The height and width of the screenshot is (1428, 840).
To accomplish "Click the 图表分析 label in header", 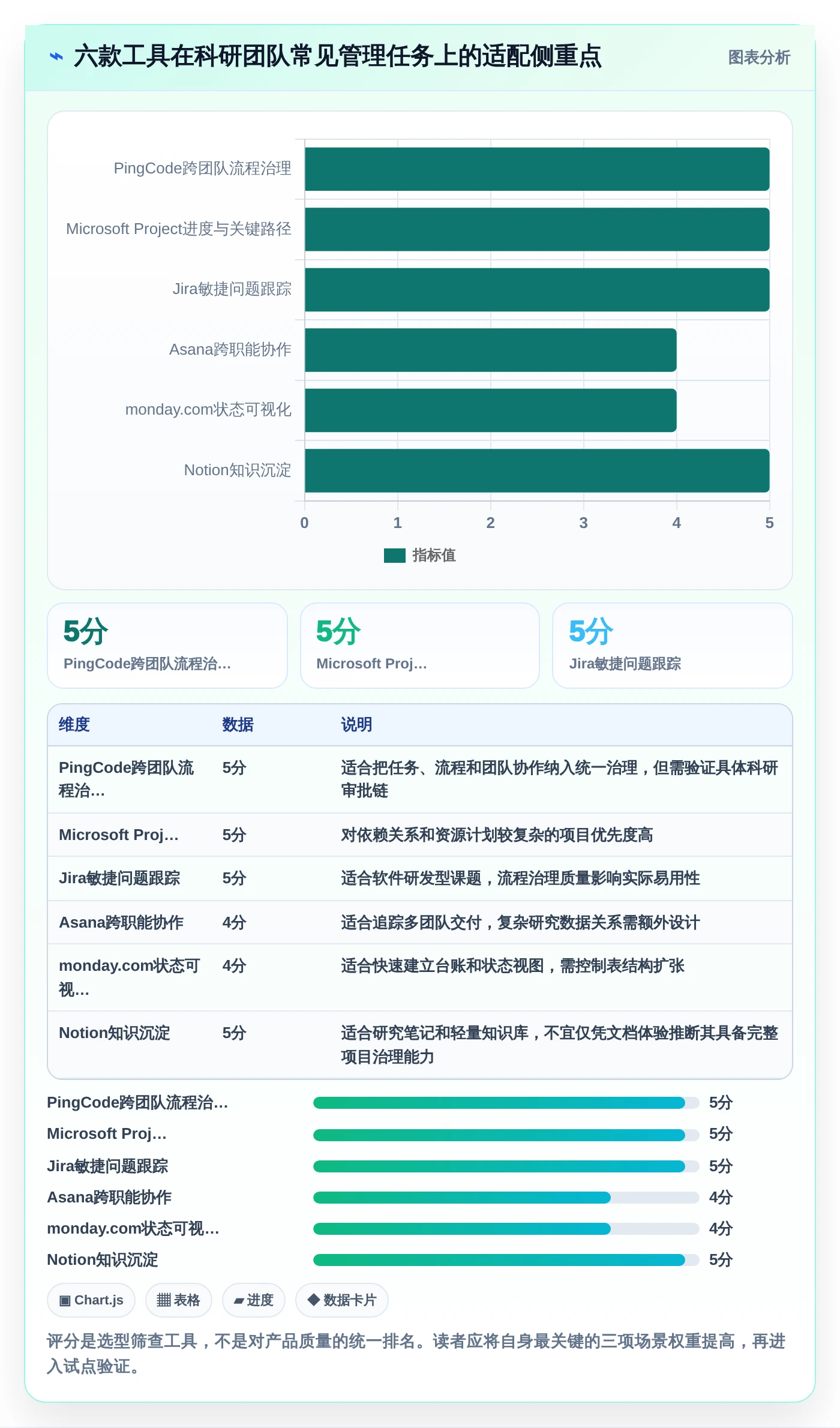I will coord(759,58).
